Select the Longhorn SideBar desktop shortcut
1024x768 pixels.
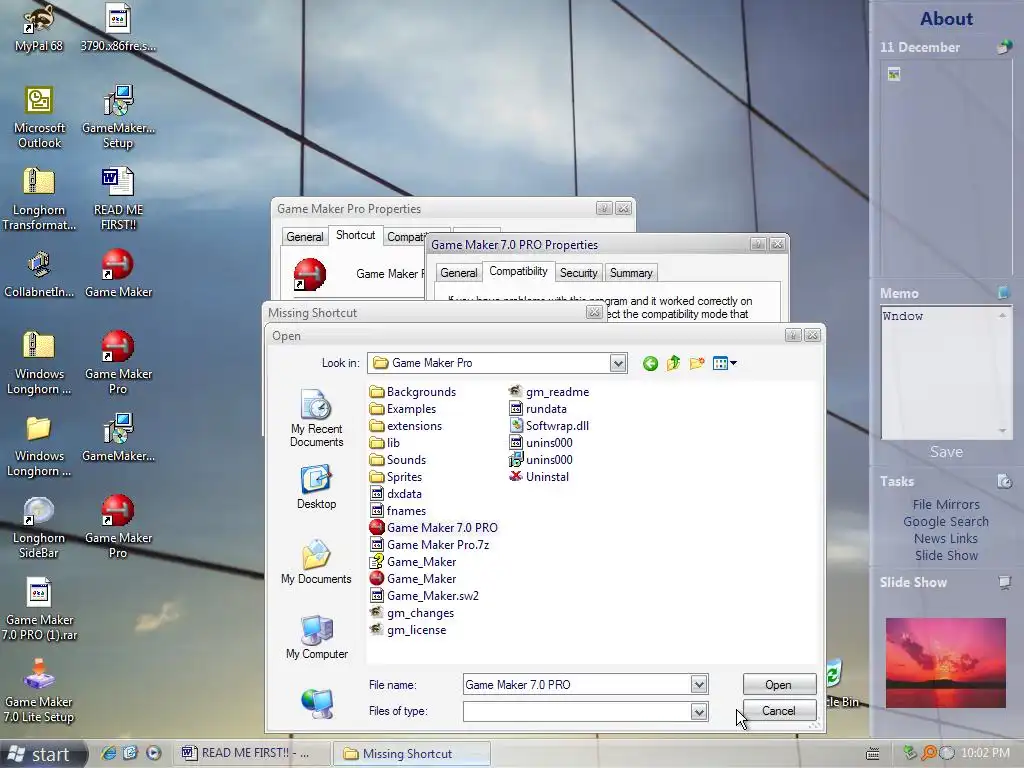(39, 528)
